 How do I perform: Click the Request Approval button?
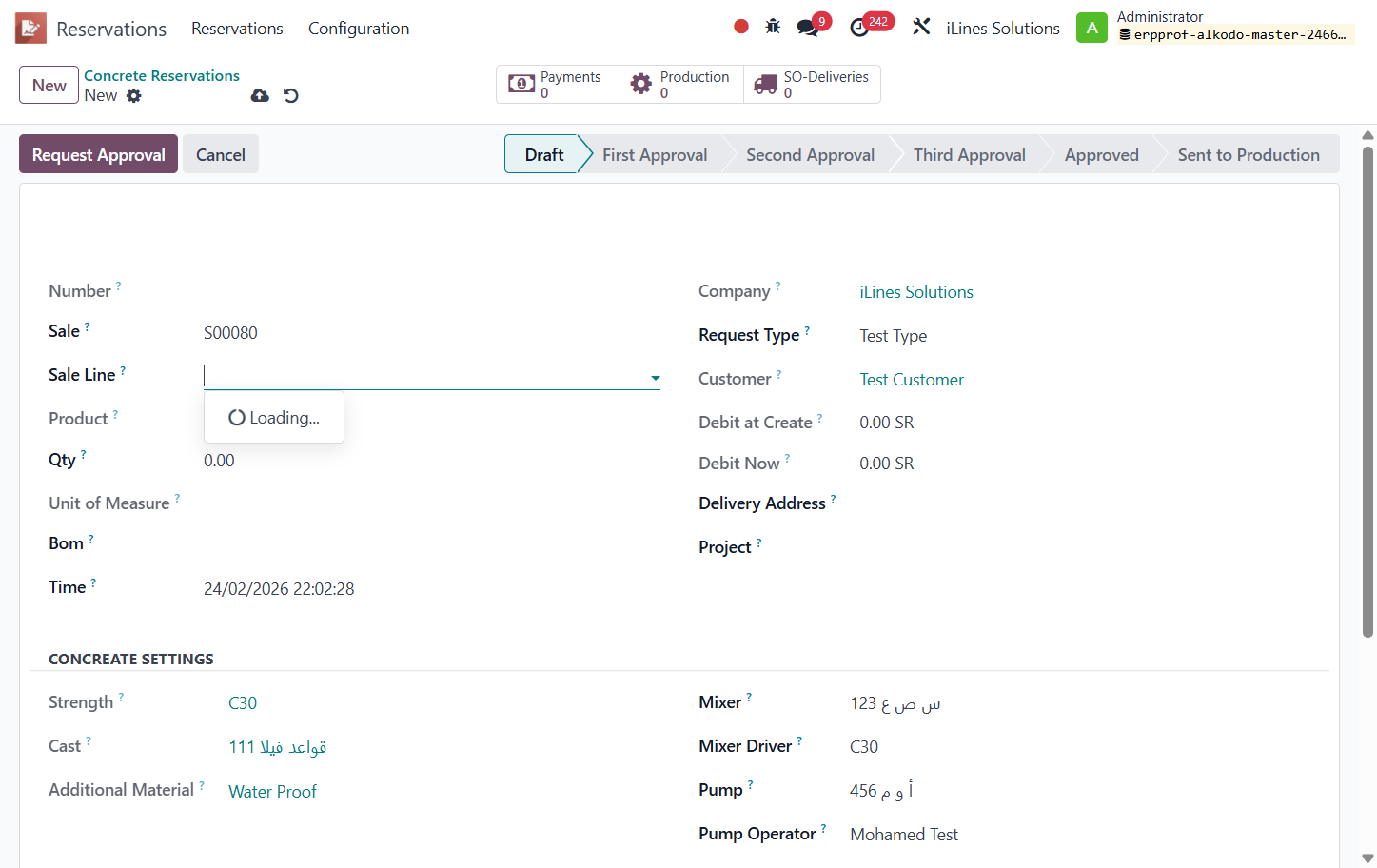[98, 154]
